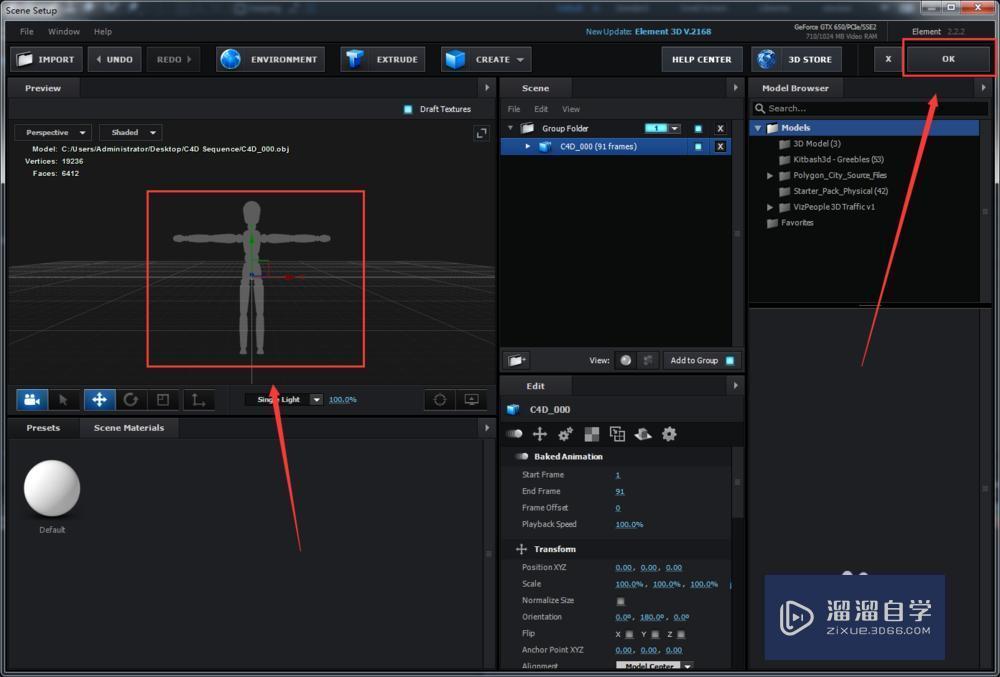Expand the C4D_000 (91 frames) tree item

[x=528, y=147]
